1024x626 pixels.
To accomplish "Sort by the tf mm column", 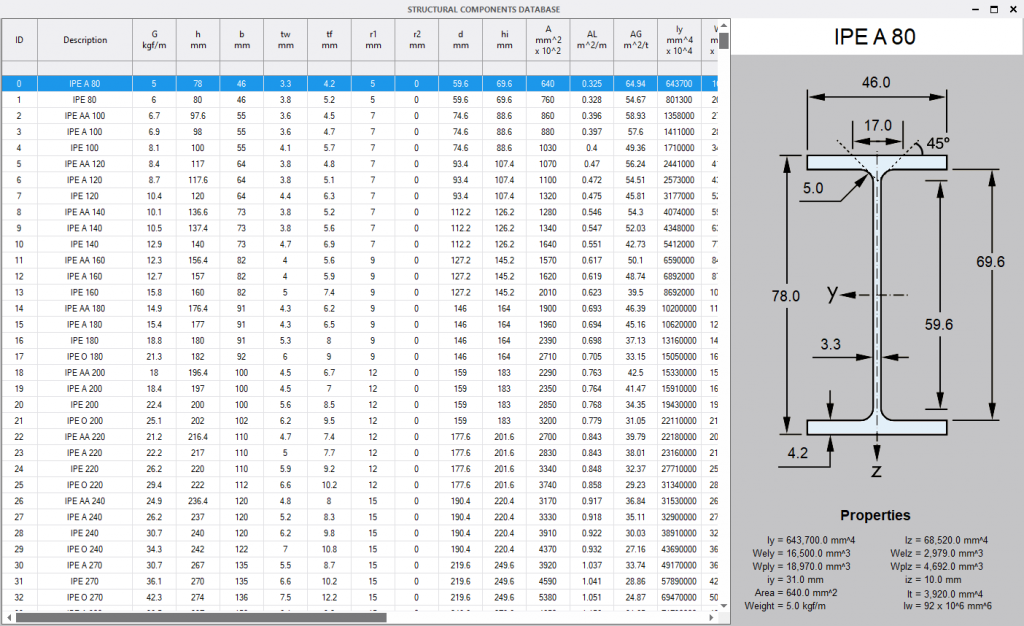I will (329, 40).
